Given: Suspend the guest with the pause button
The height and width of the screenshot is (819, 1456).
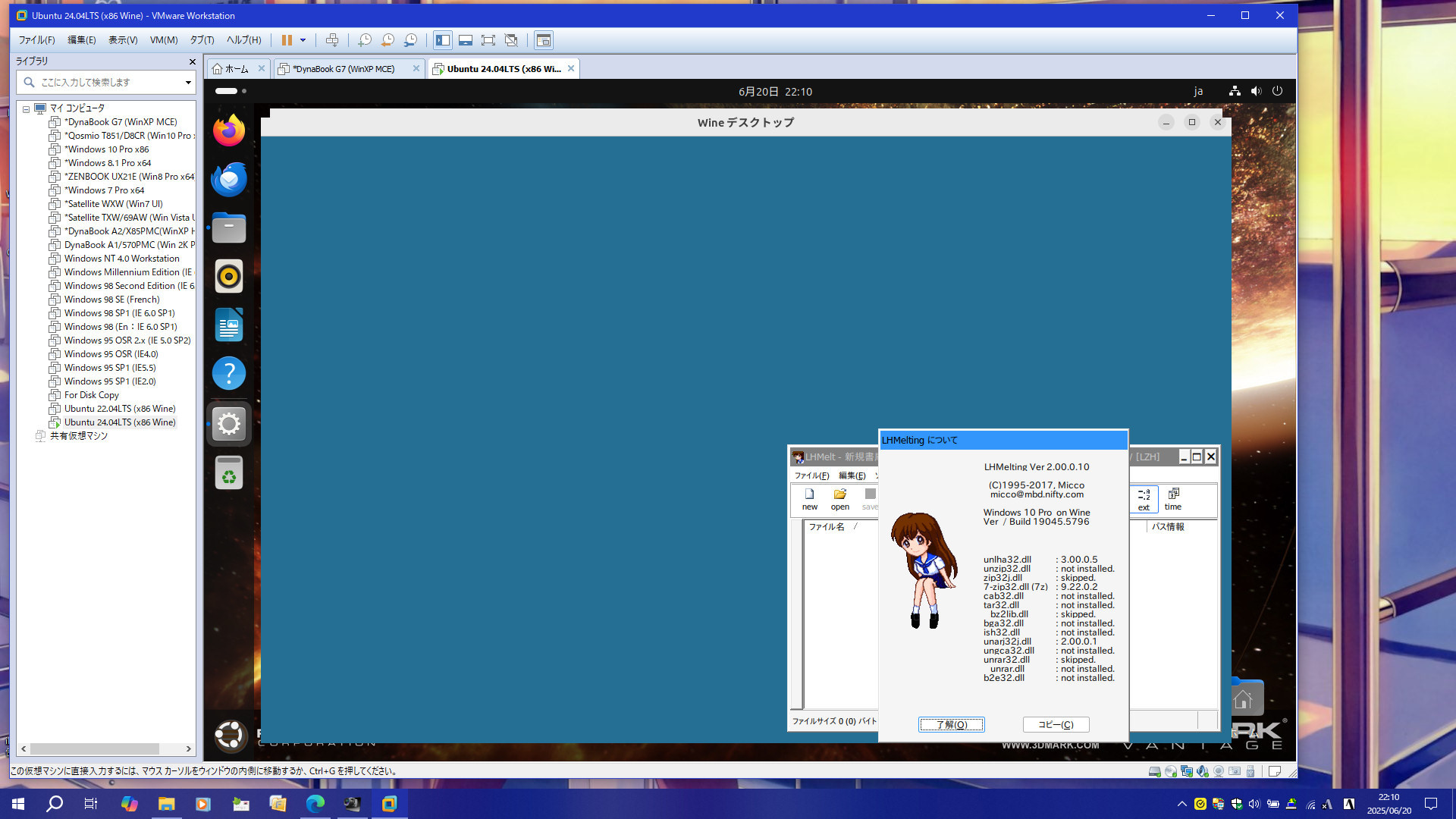Looking at the screenshot, I should (287, 40).
